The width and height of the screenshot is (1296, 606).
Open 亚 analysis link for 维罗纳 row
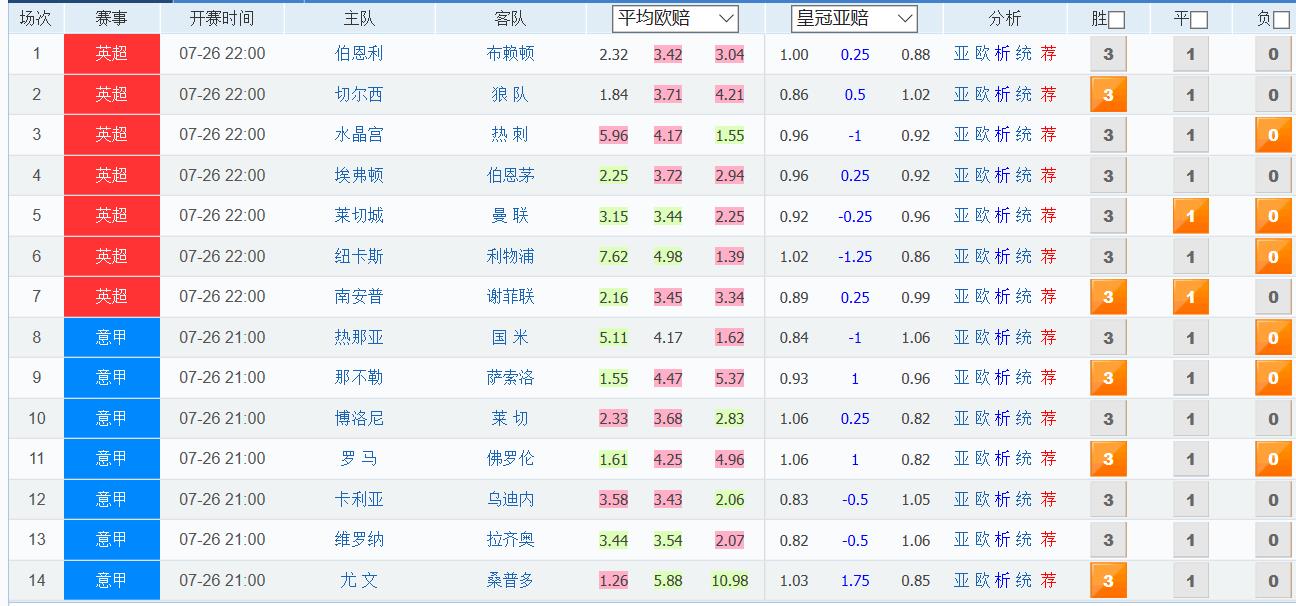click(961, 539)
